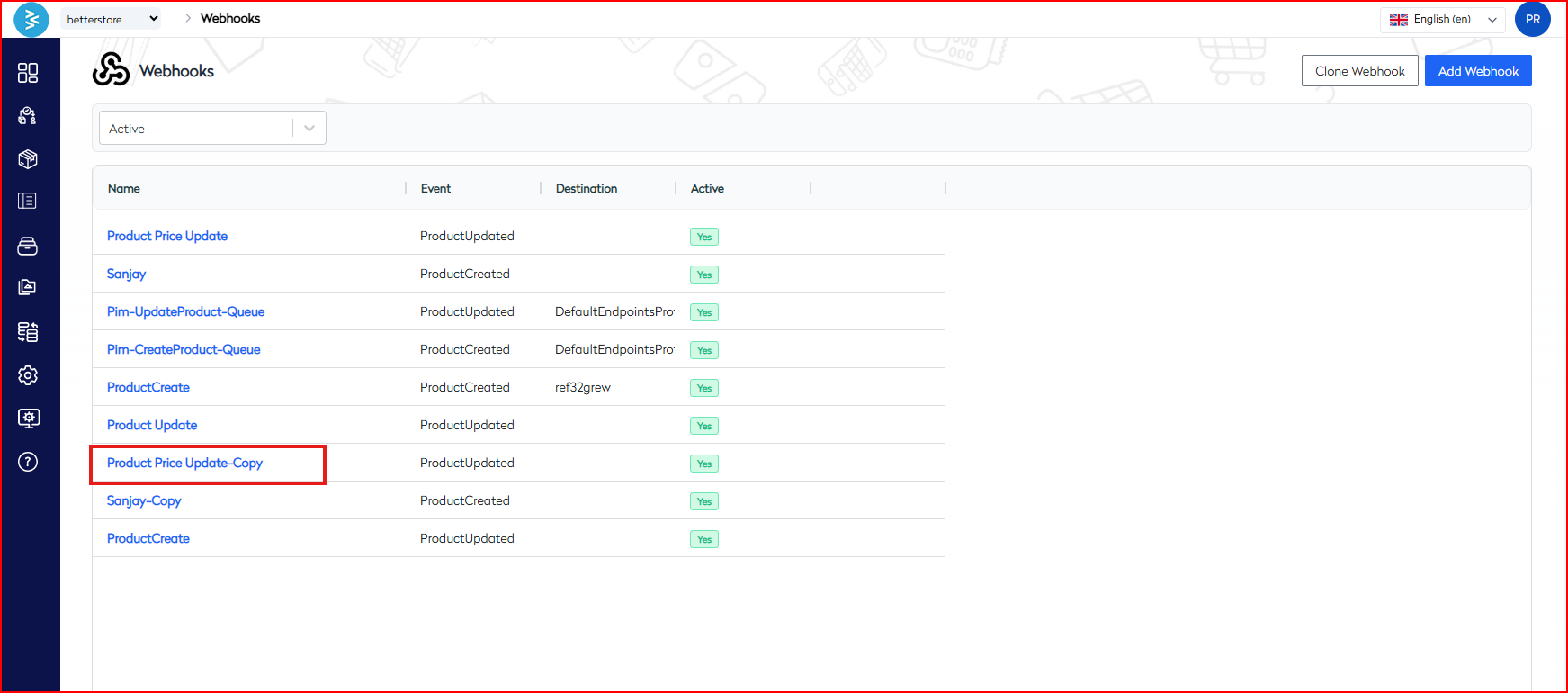The image size is (1568, 693).
Task: Sort by the Name column header
Action: (x=124, y=189)
